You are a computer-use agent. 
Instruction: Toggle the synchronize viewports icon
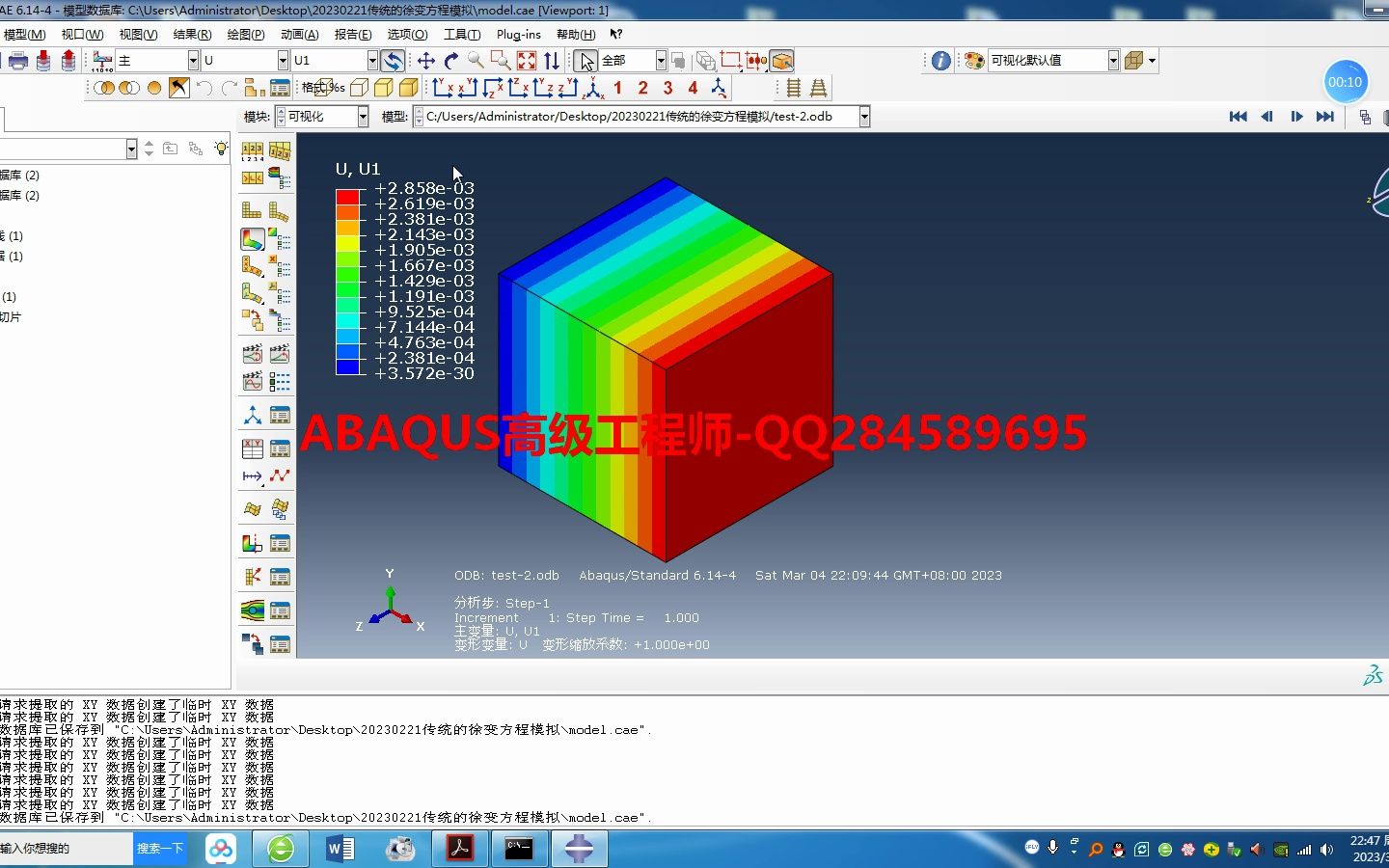point(393,61)
